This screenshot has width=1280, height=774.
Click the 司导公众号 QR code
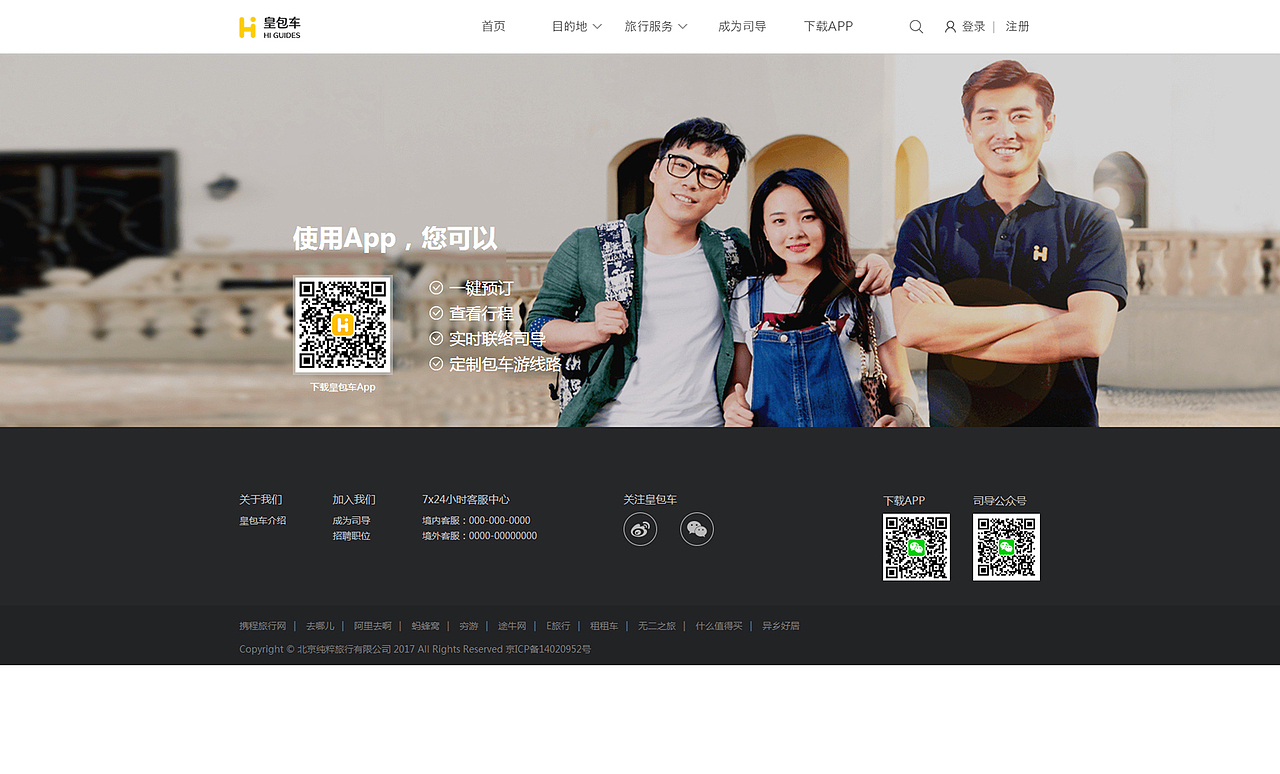(1006, 547)
